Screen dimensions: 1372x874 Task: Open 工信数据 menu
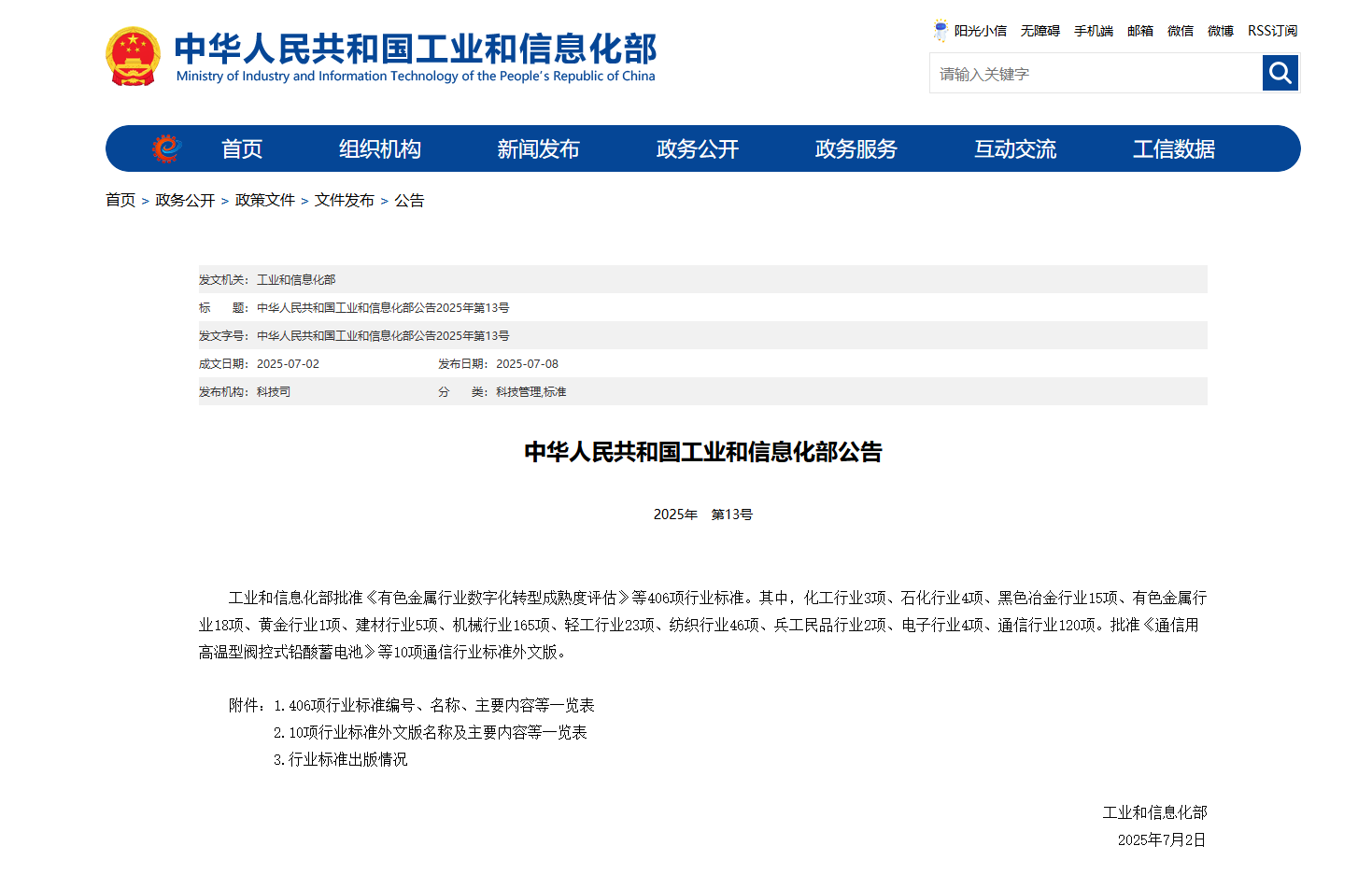pos(1174,149)
